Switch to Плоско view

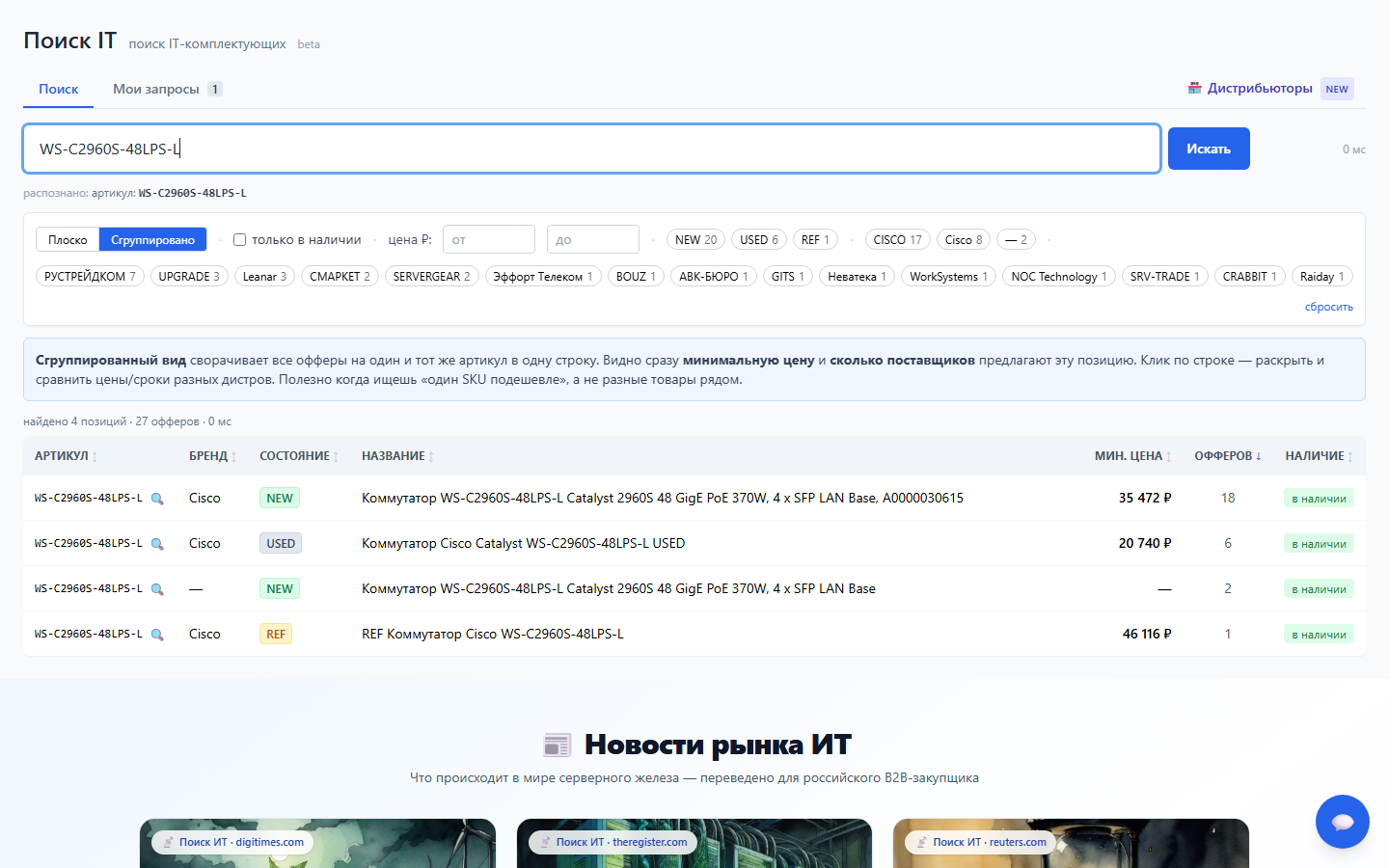click(68, 239)
